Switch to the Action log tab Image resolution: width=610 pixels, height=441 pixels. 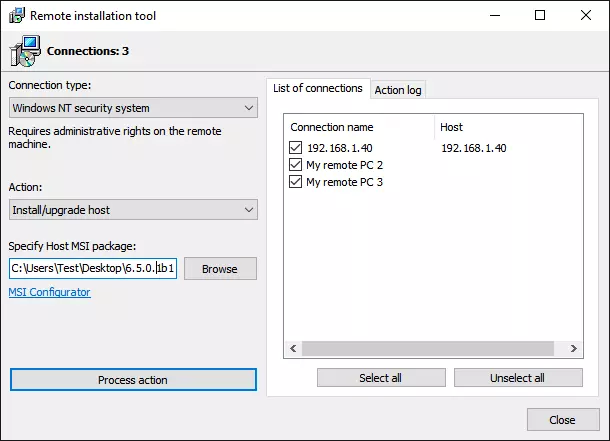(397, 90)
